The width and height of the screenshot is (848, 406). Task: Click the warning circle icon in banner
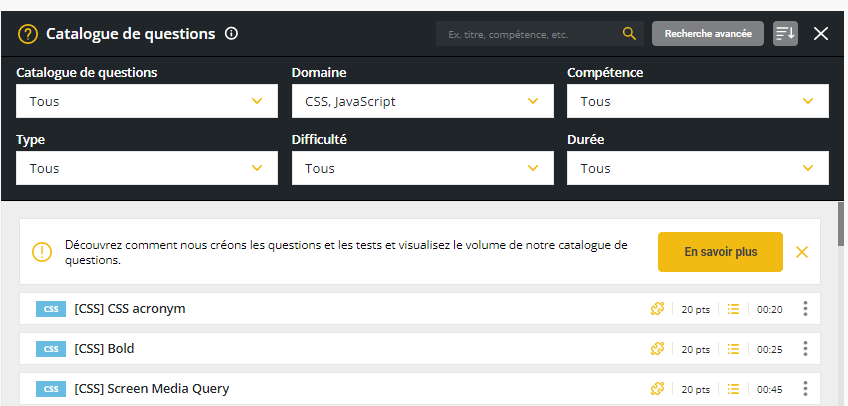42,252
